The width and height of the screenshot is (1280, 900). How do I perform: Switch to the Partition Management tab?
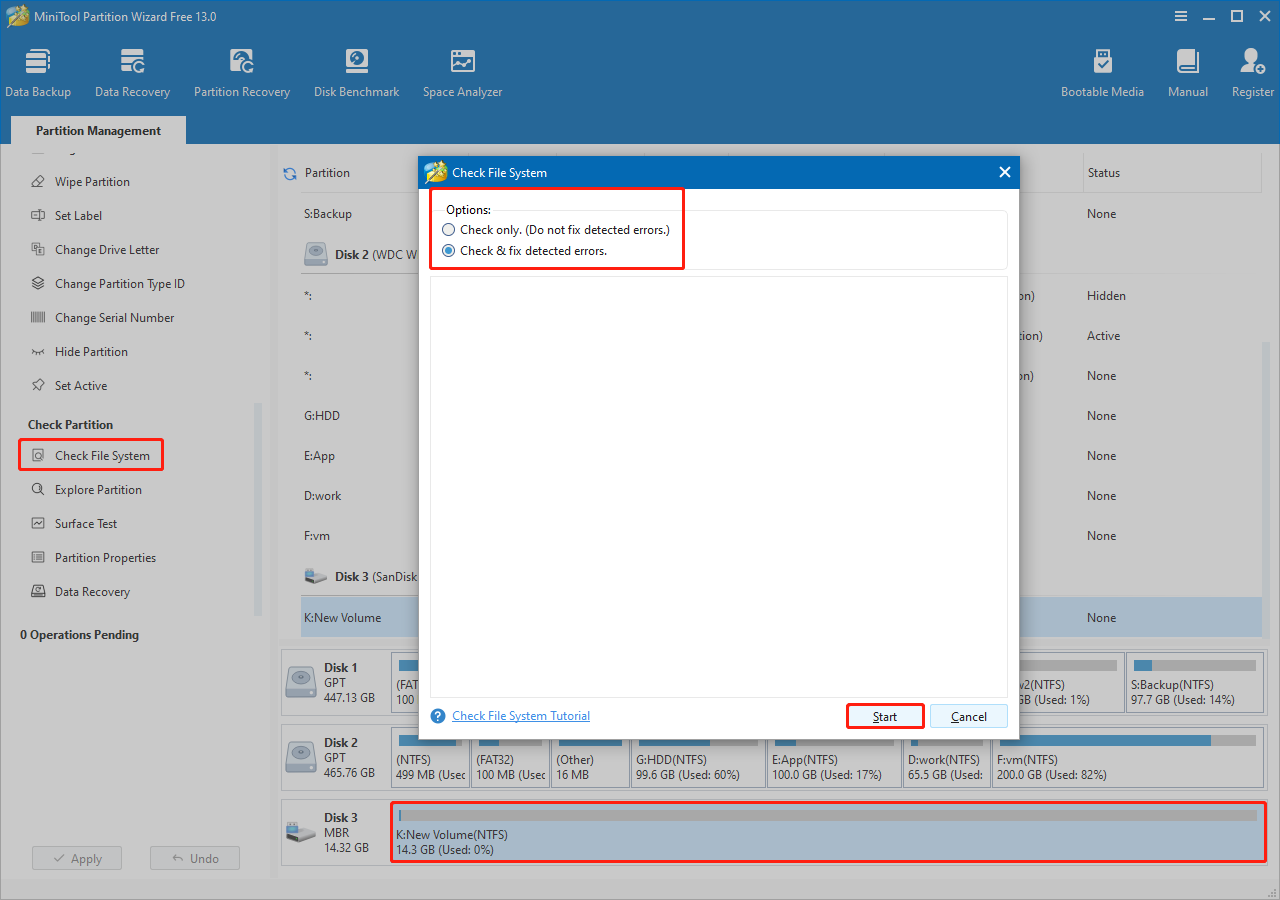97,130
